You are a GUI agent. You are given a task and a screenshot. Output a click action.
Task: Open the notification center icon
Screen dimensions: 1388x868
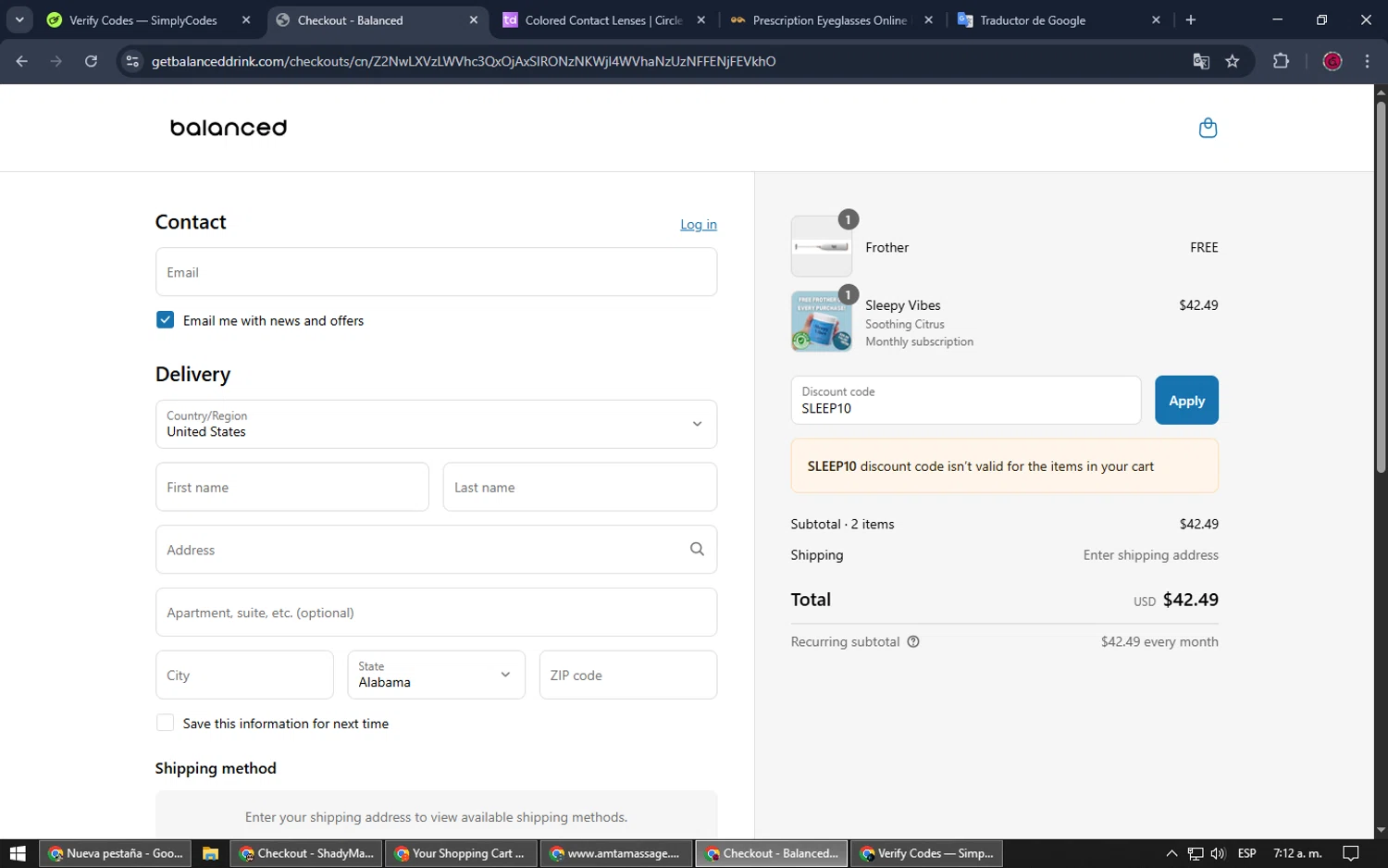coord(1351,853)
